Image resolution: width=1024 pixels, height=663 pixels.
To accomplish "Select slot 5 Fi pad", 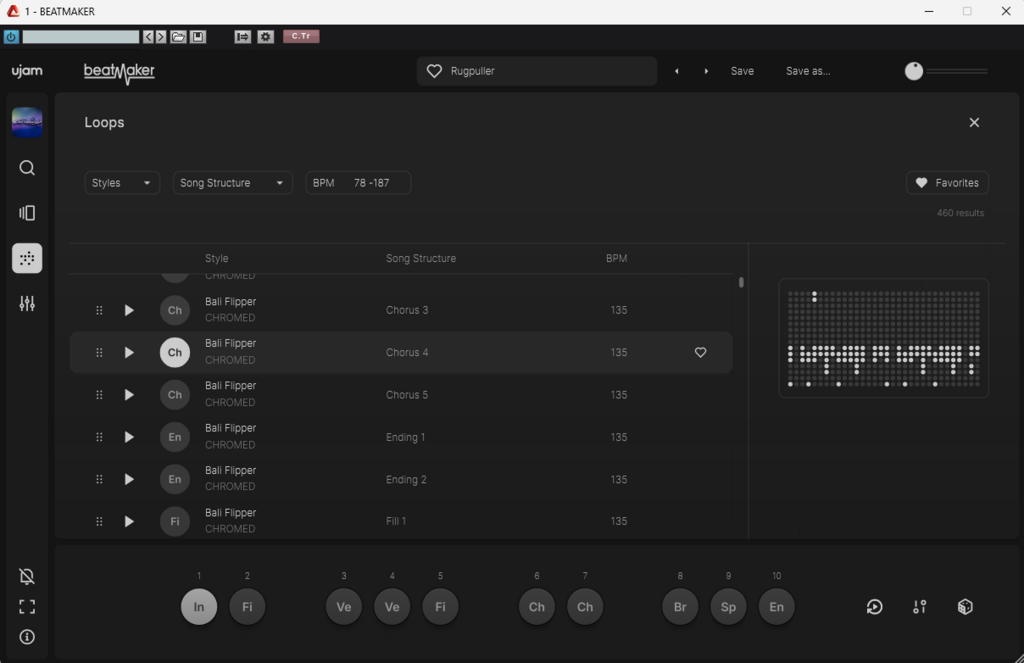I will 440,607.
